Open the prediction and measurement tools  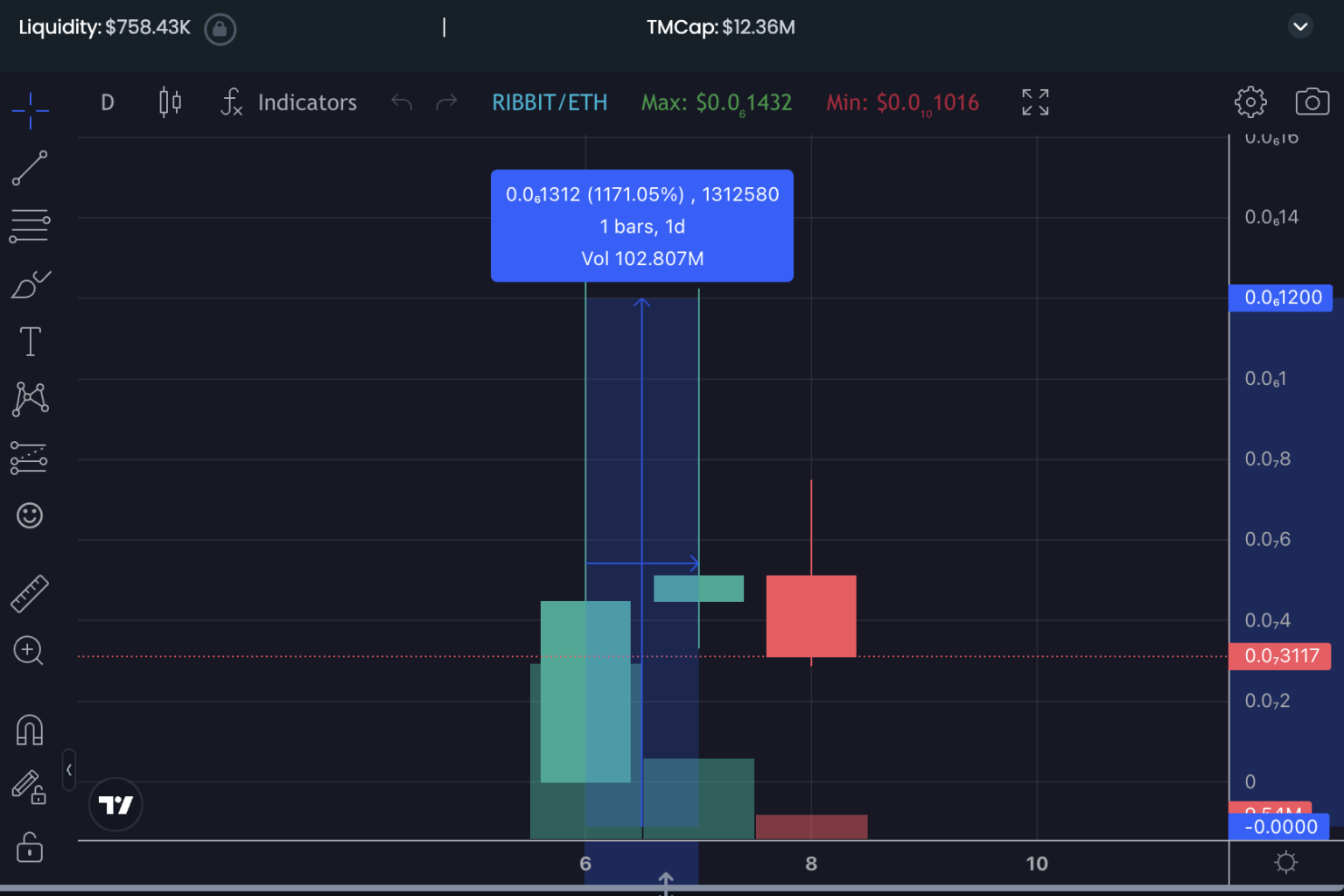pyautogui.click(x=30, y=458)
